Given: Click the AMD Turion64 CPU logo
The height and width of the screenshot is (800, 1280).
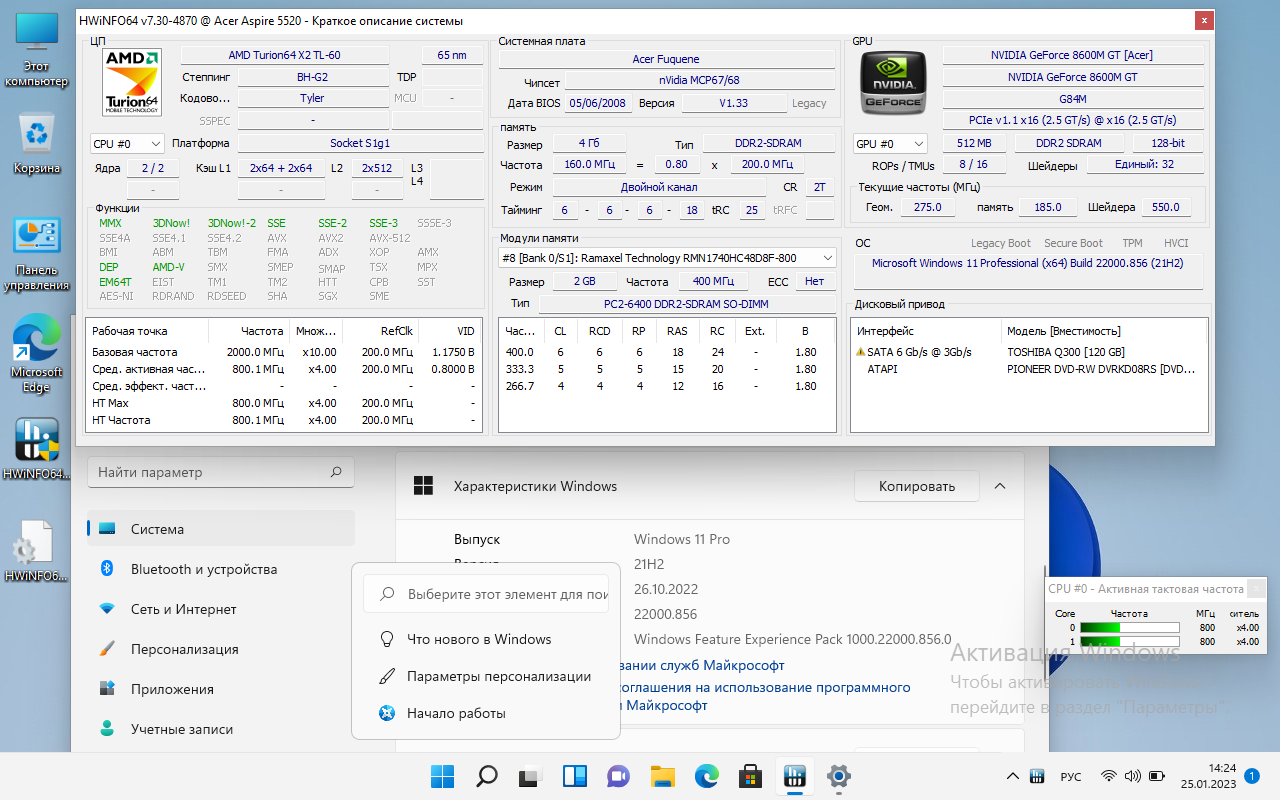Looking at the screenshot, I should point(132,82).
